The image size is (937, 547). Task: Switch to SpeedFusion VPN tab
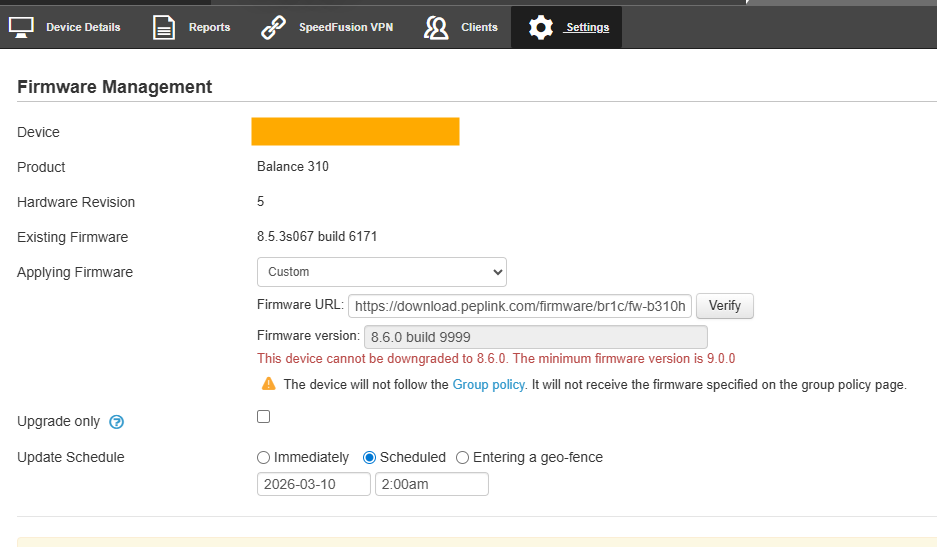[x=346, y=27]
